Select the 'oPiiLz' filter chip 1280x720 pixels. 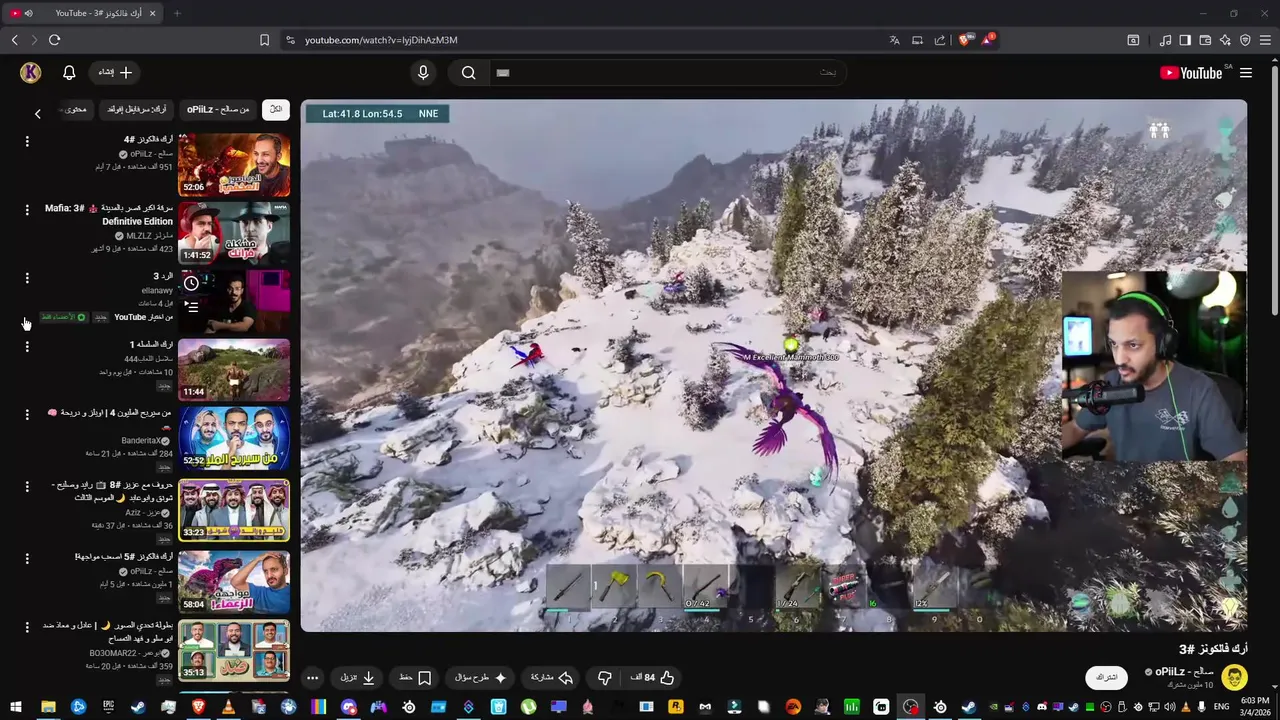(218, 109)
